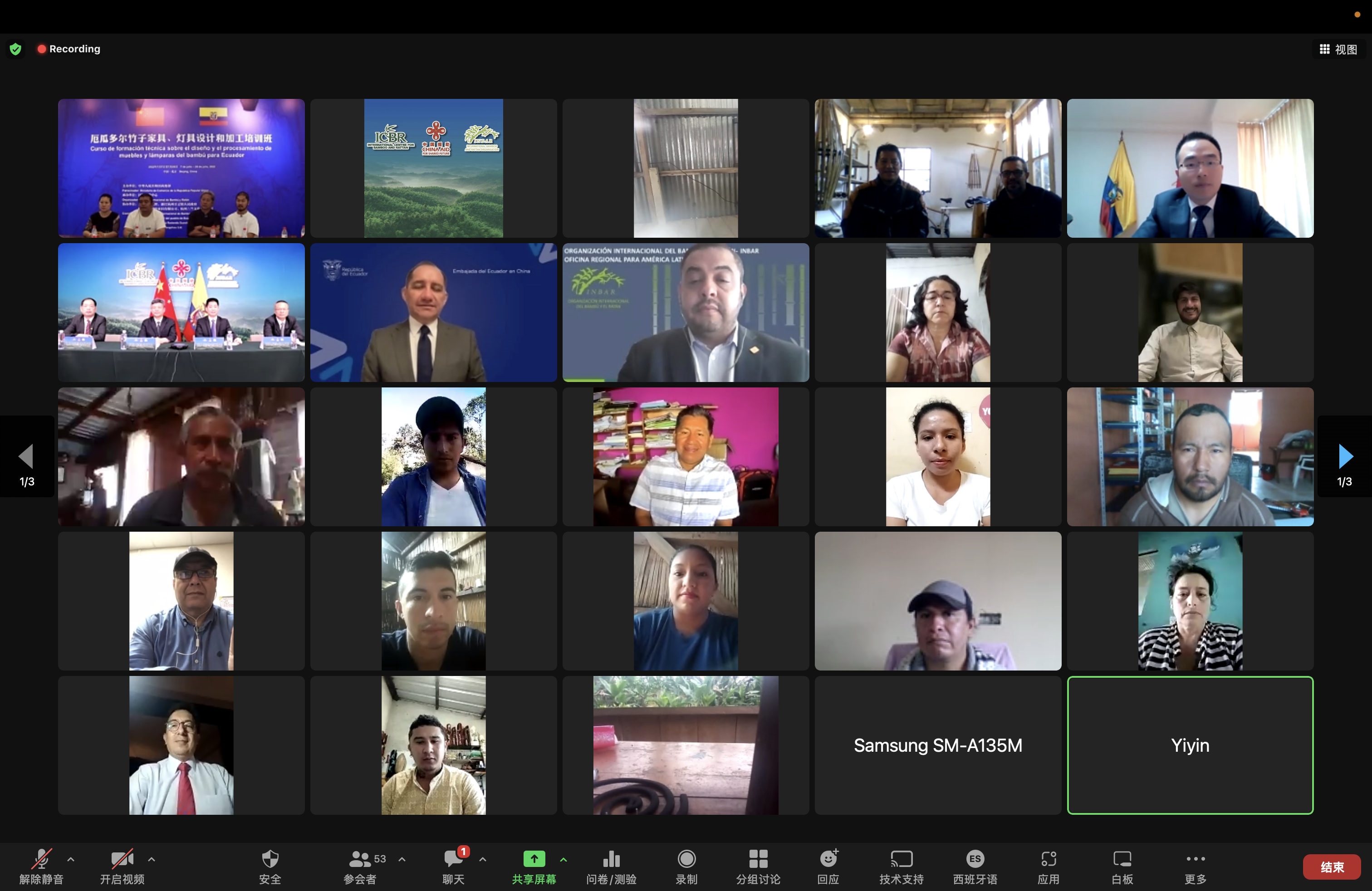1372x891 pixels.
Task: Unmute microphone (解除静音)
Action: pos(41,859)
